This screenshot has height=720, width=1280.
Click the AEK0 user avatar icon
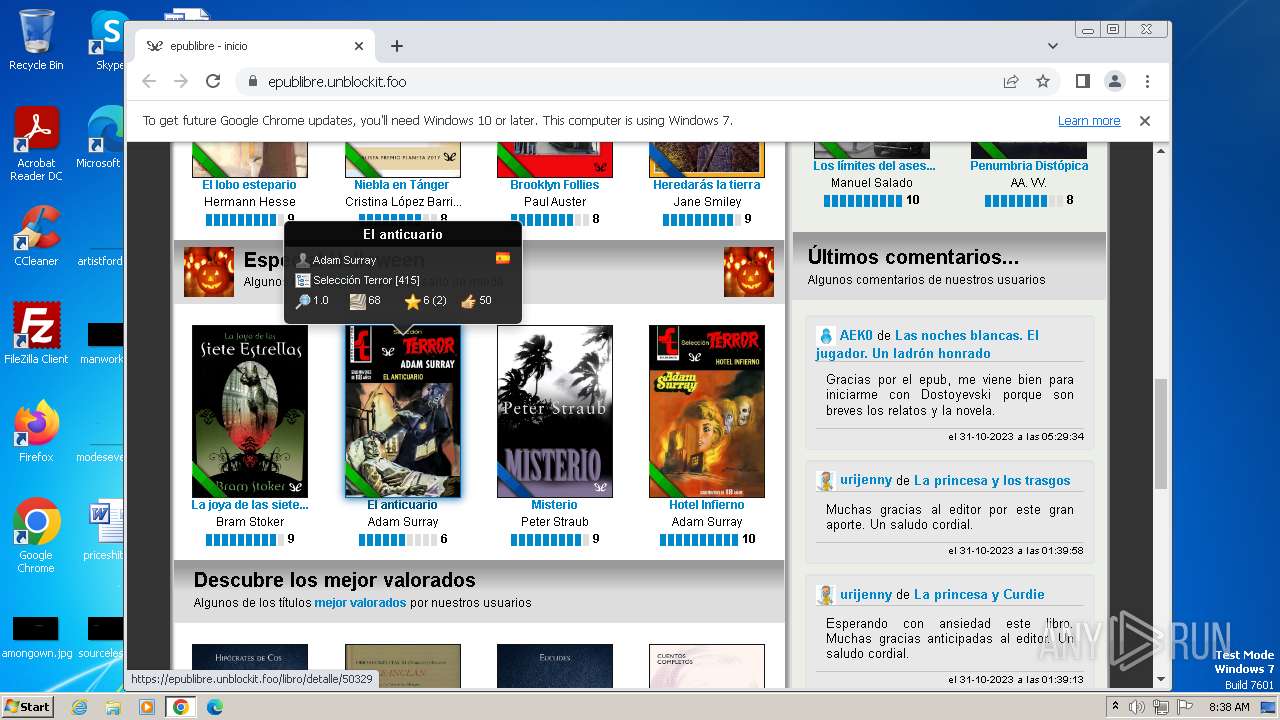[825, 336]
